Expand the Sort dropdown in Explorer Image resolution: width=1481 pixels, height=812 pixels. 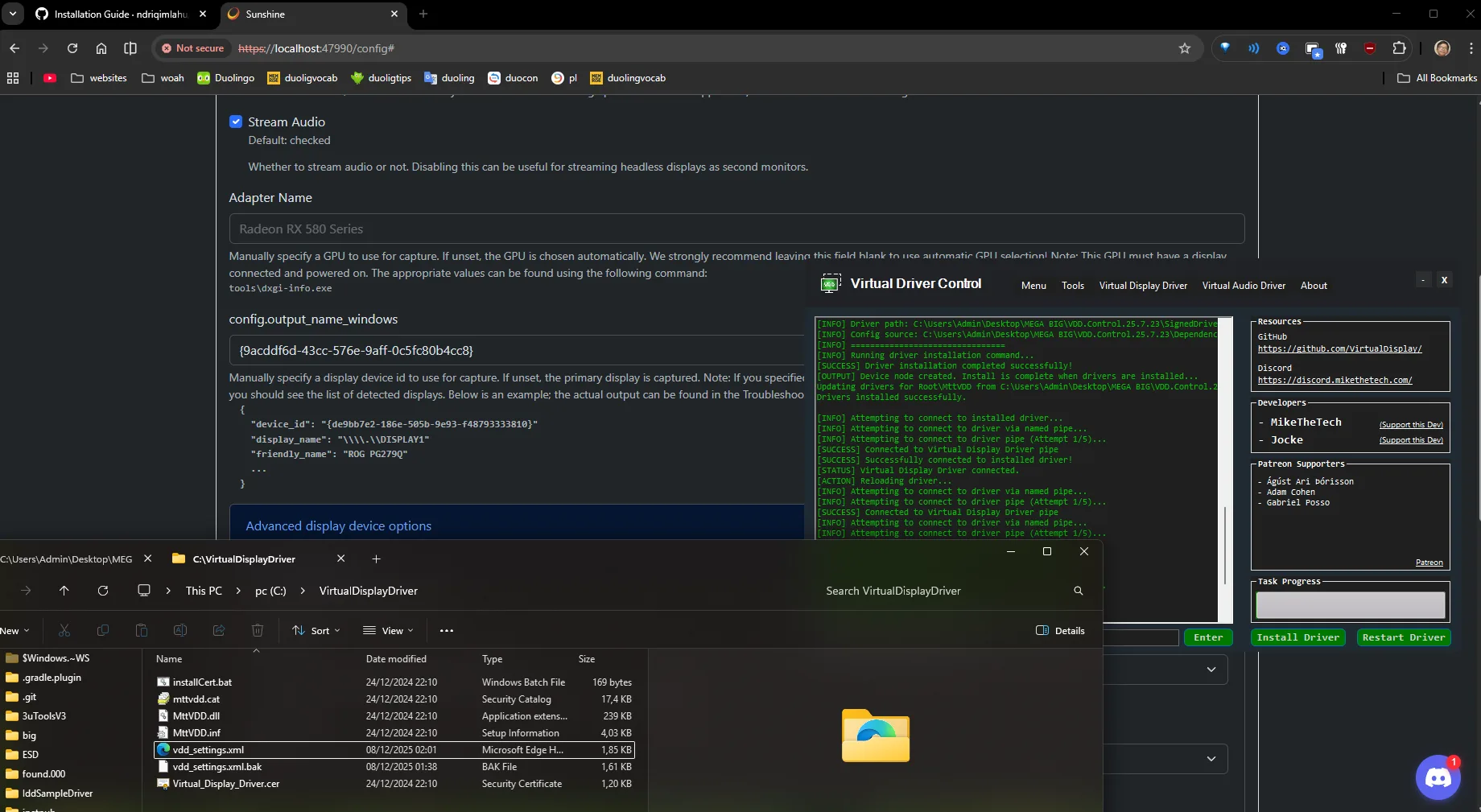tap(316, 630)
